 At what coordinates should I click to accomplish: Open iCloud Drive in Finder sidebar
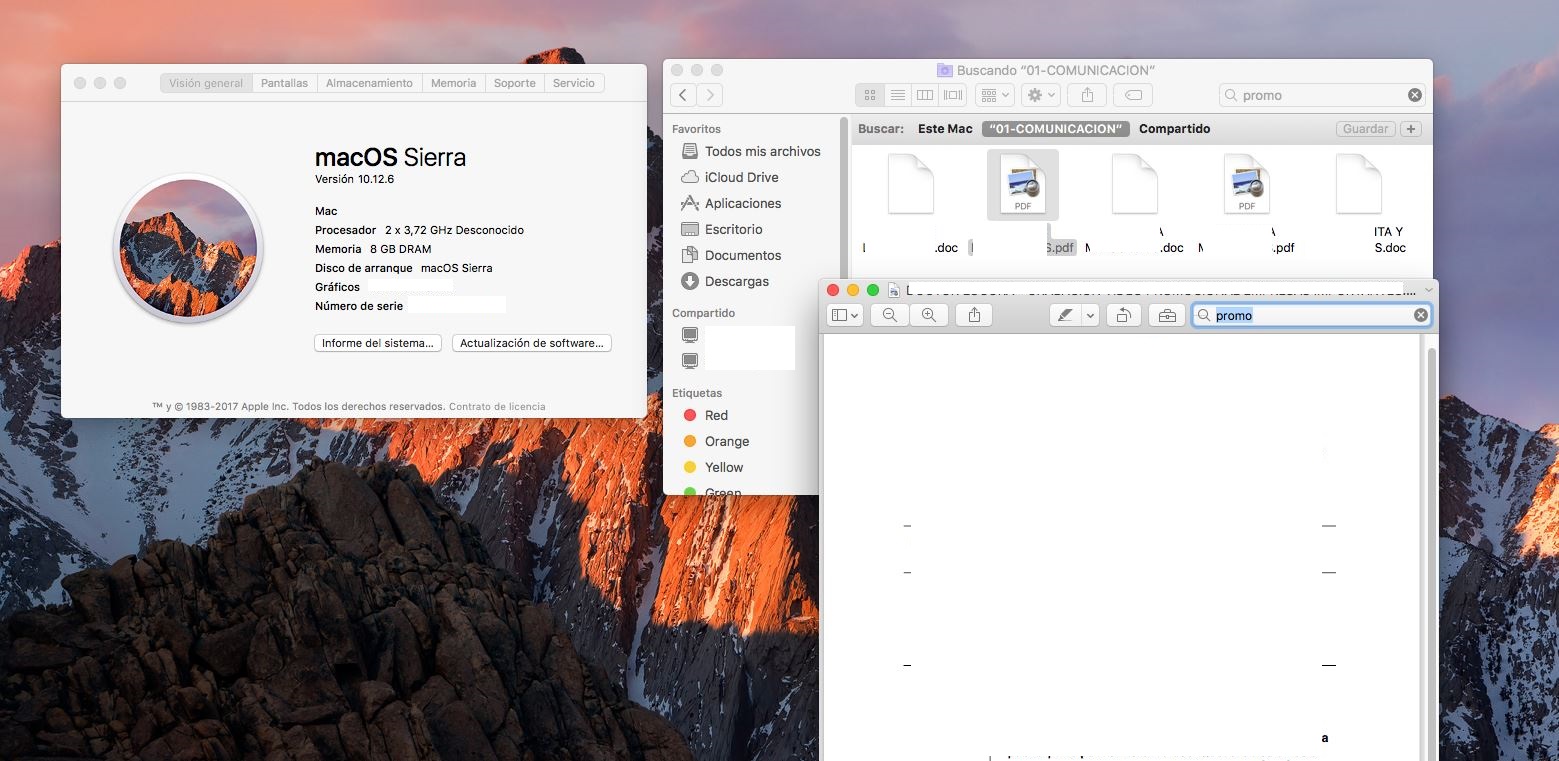point(729,177)
